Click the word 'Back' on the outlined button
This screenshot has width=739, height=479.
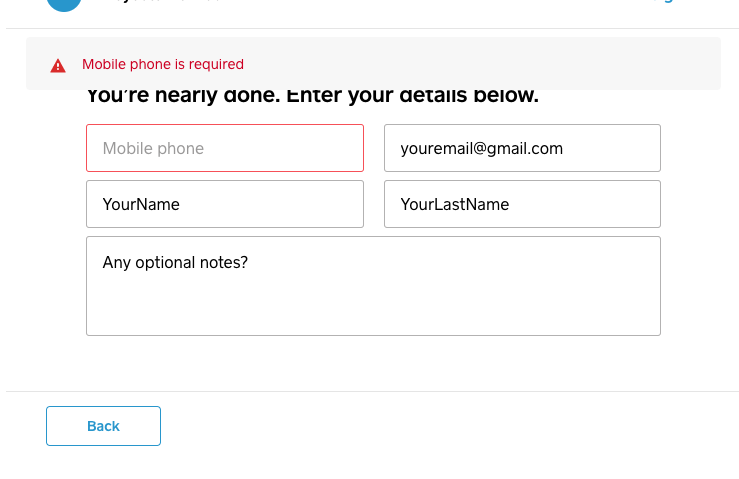tap(103, 426)
